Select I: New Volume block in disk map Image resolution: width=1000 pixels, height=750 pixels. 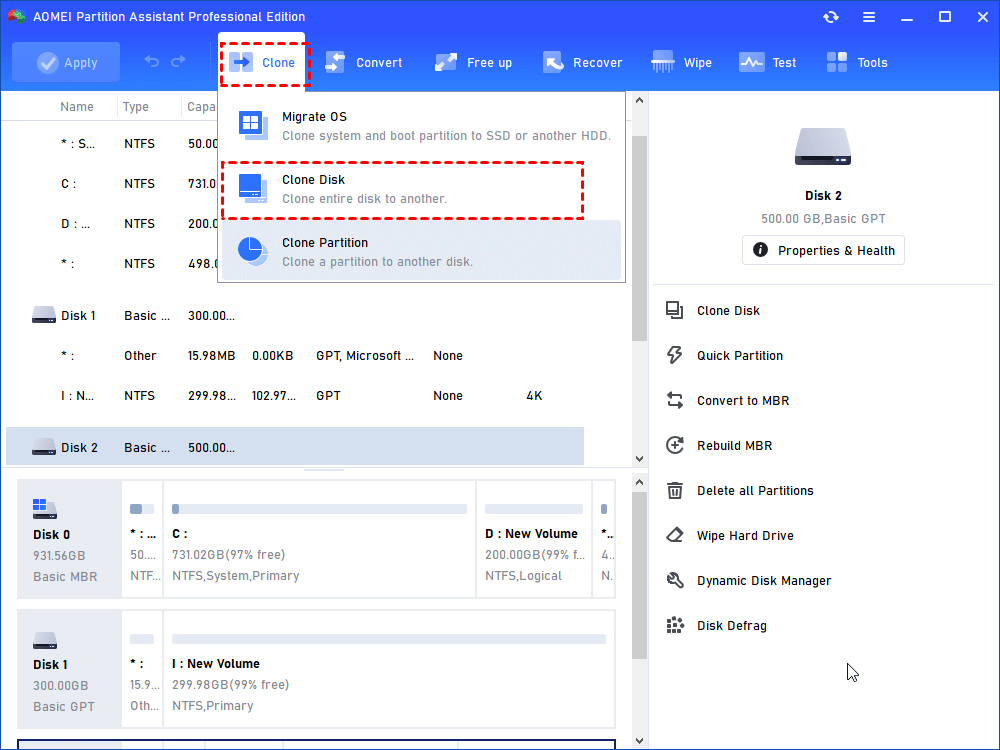[x=389, y=669]
